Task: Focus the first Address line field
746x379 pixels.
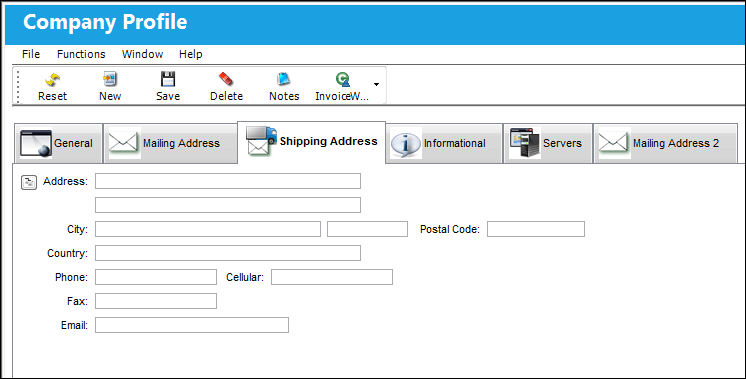Action: click(228, 181)
